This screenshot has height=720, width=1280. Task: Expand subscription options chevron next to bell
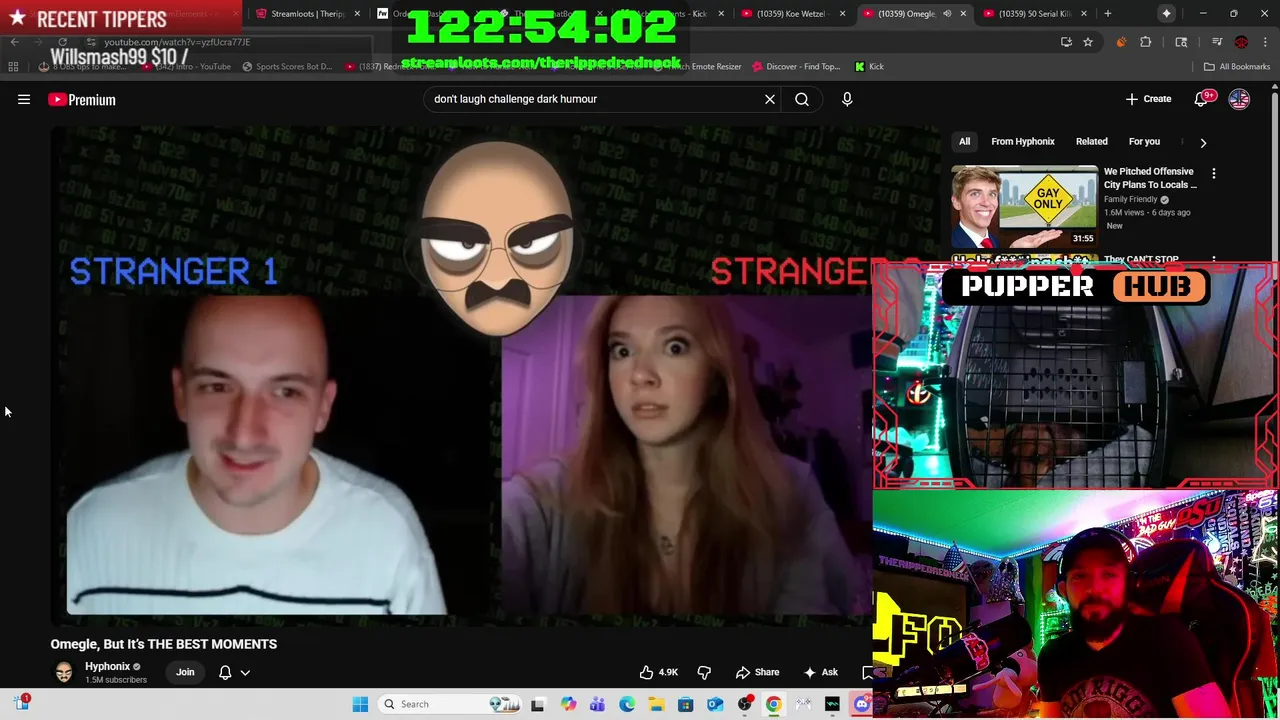pyautogui.click(x=245, y=672)
